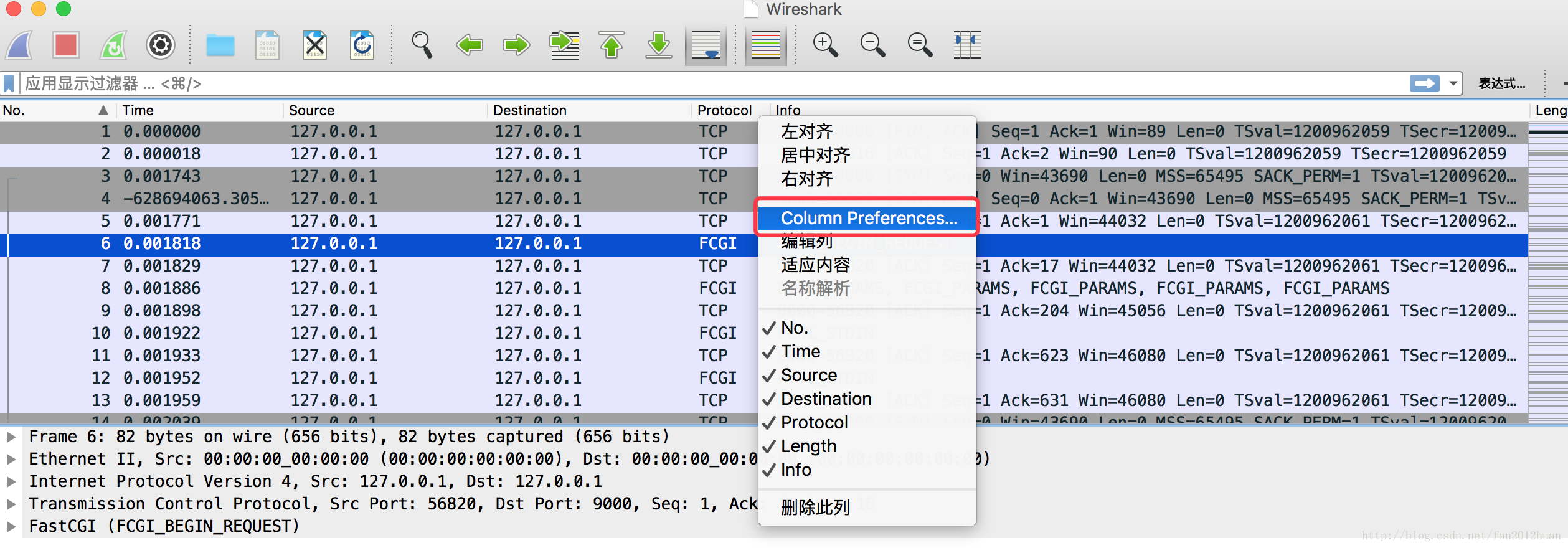Click the filter bookmark icon
This screenshot has height=548, width=1568.
point(9,83)
